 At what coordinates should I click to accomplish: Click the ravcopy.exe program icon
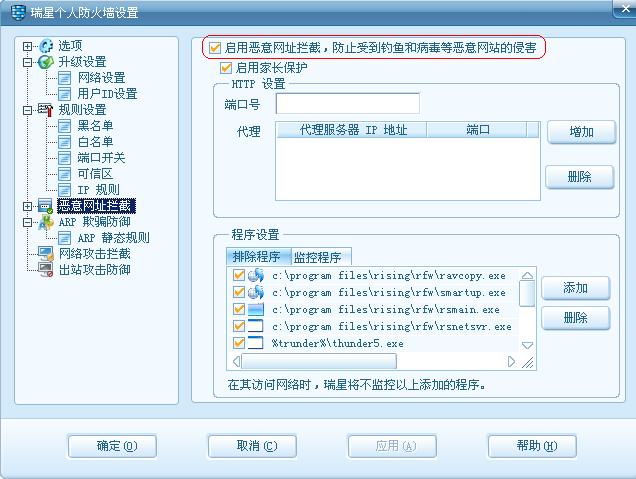(x=256, y=275)
